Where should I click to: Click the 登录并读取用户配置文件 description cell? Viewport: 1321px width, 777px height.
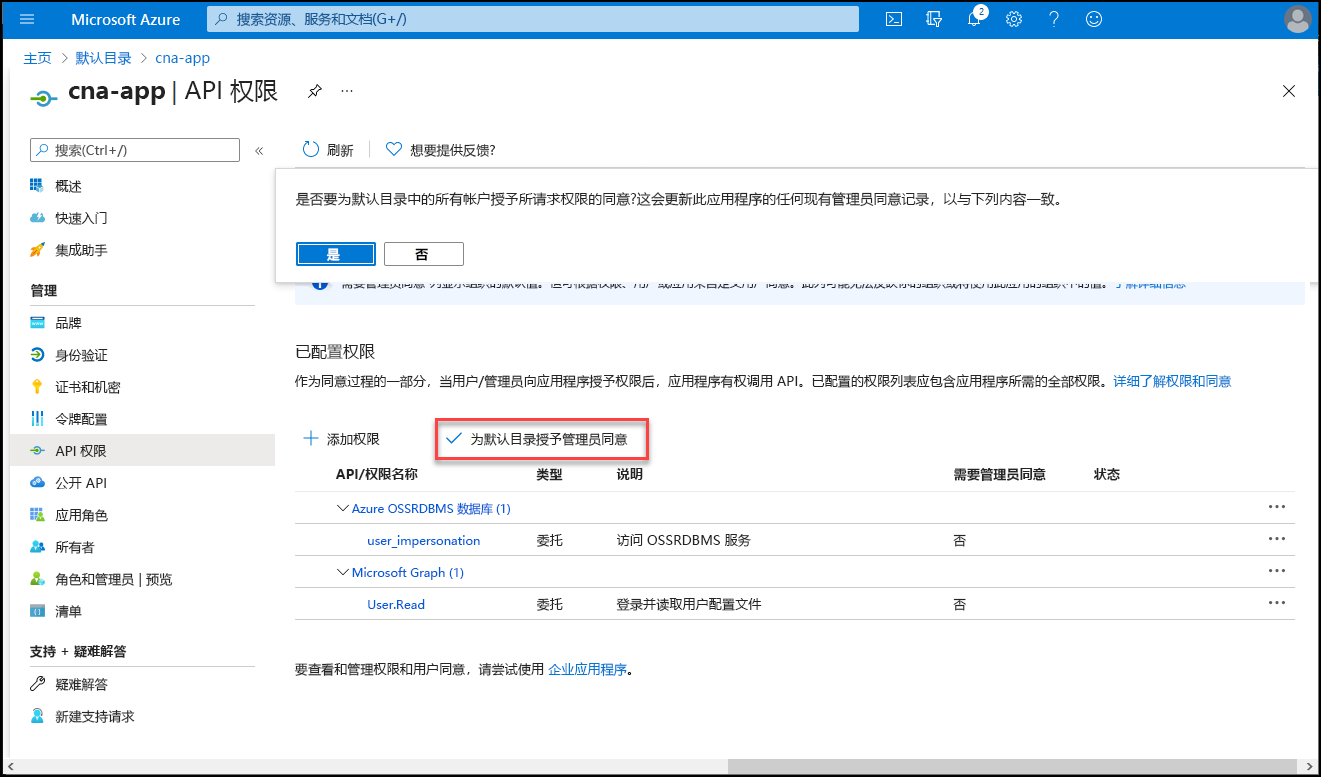pyautogui.click(x=690, y=605)
